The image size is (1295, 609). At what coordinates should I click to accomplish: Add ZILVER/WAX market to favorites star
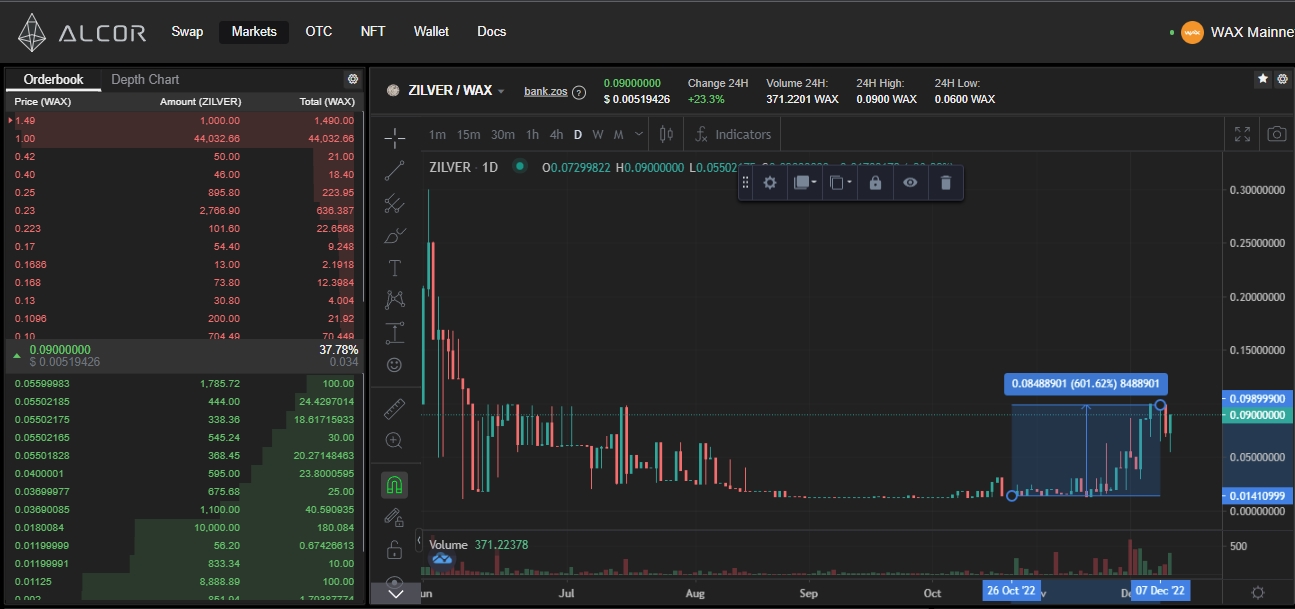[x=1263, y=78]
